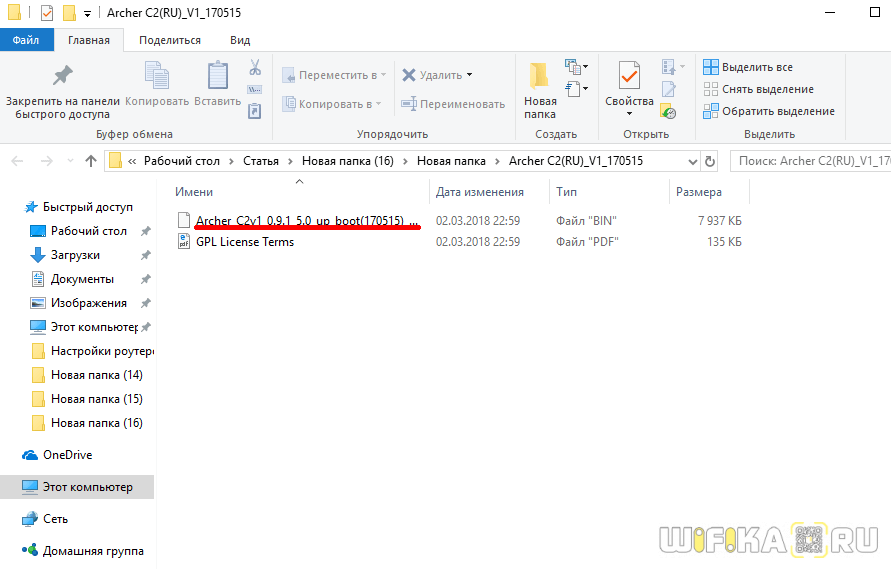Open Свойства properties icon
The image size is (891, 569).
pos(629,75)
